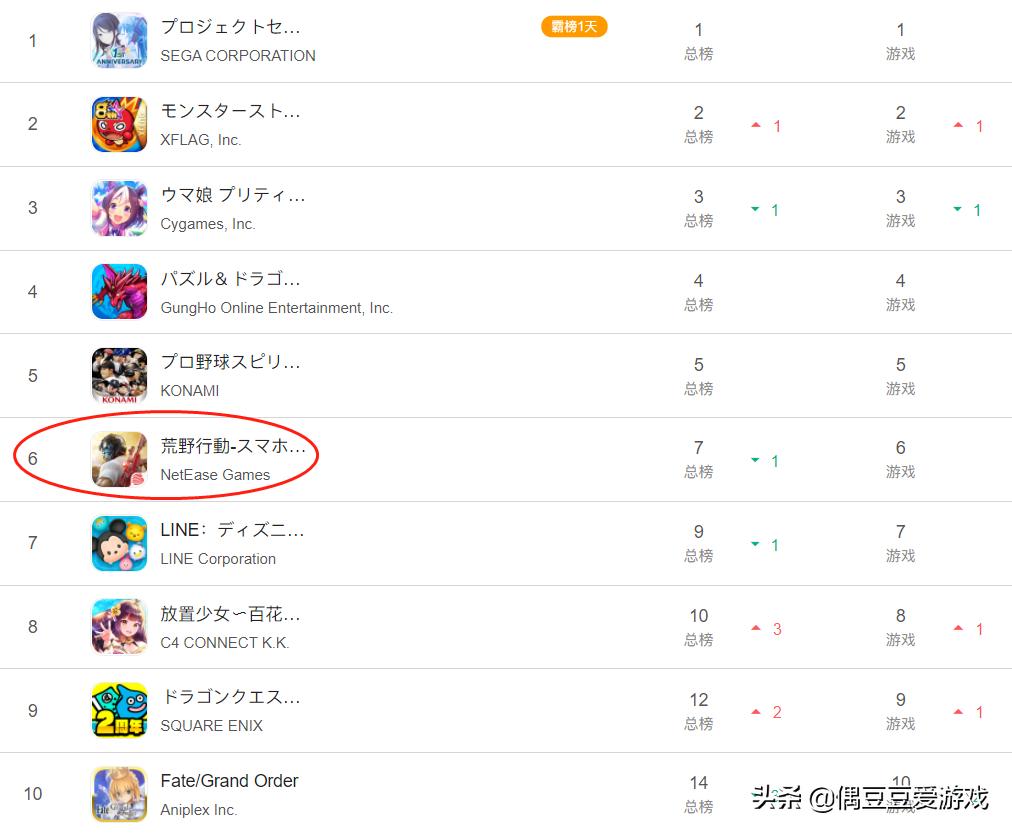
Task: Open the Cygames, Inc. publisher link
Action: coord(208,224)
